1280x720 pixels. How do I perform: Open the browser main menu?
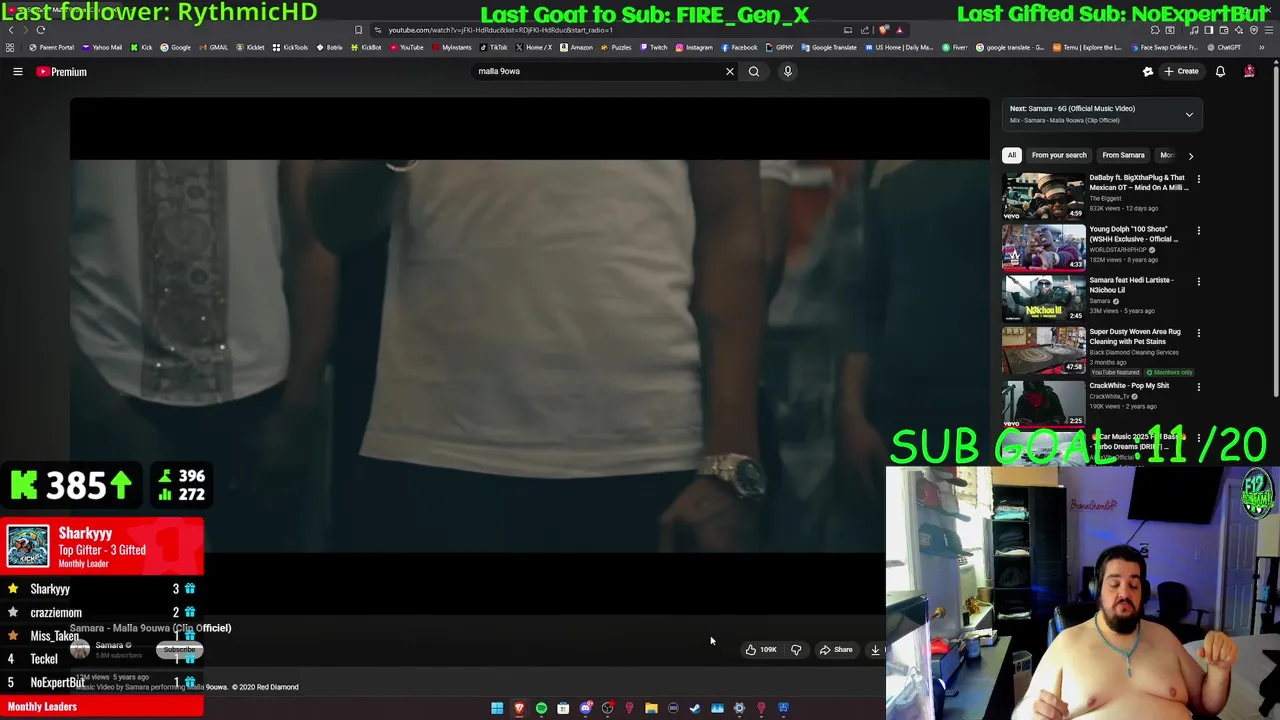point(1268,30)
